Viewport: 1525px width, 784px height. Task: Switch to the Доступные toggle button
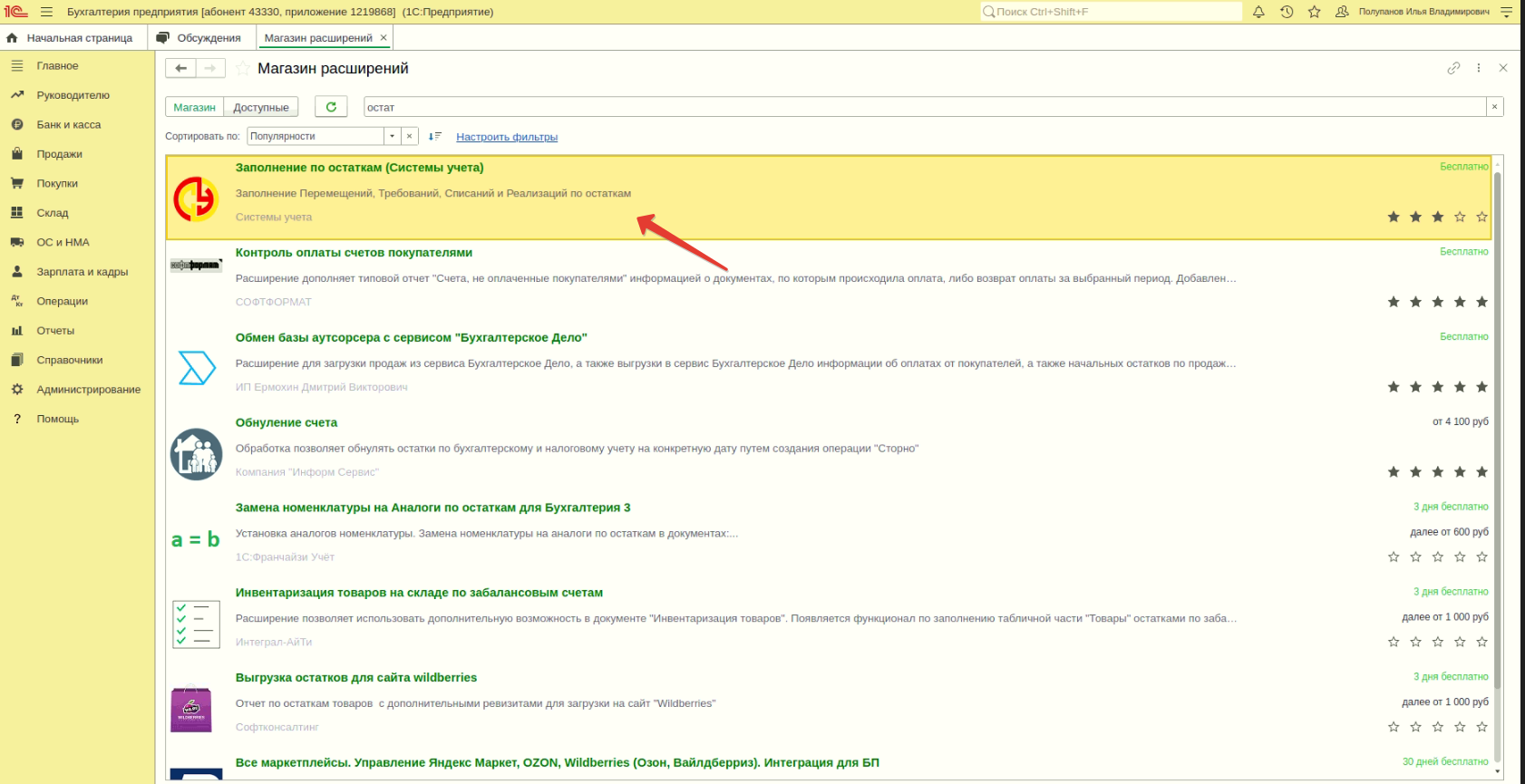pos(261,107)
